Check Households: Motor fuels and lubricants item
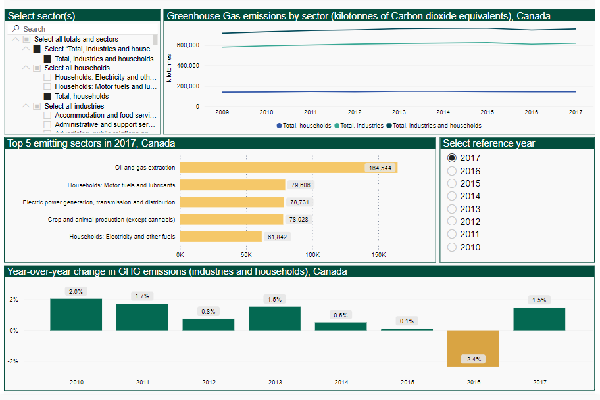 point(47,86)
